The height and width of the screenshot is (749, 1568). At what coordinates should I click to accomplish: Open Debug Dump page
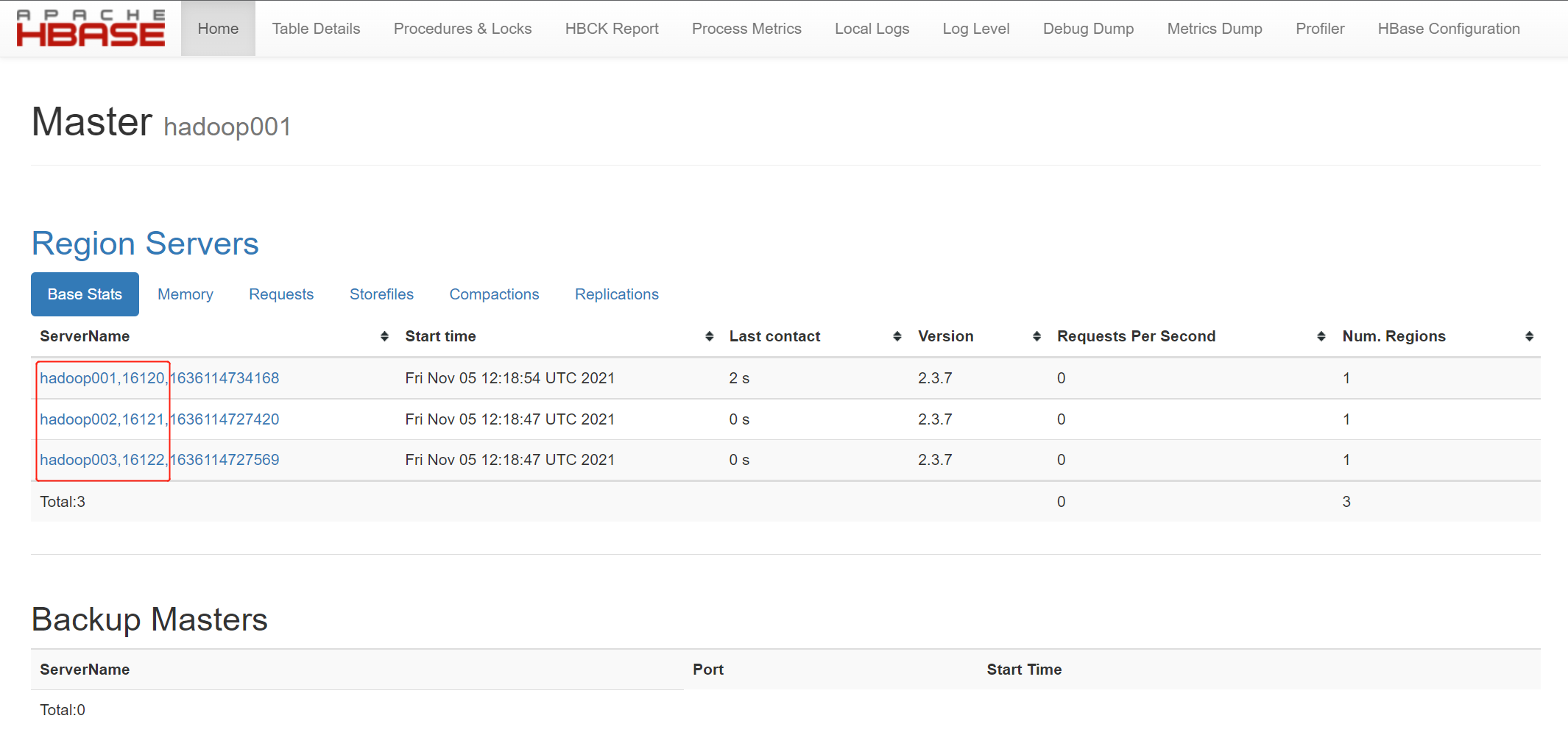[1088, 29]
